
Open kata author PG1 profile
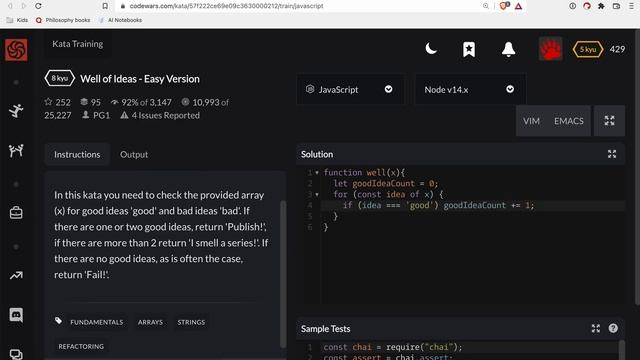point(96,115)
